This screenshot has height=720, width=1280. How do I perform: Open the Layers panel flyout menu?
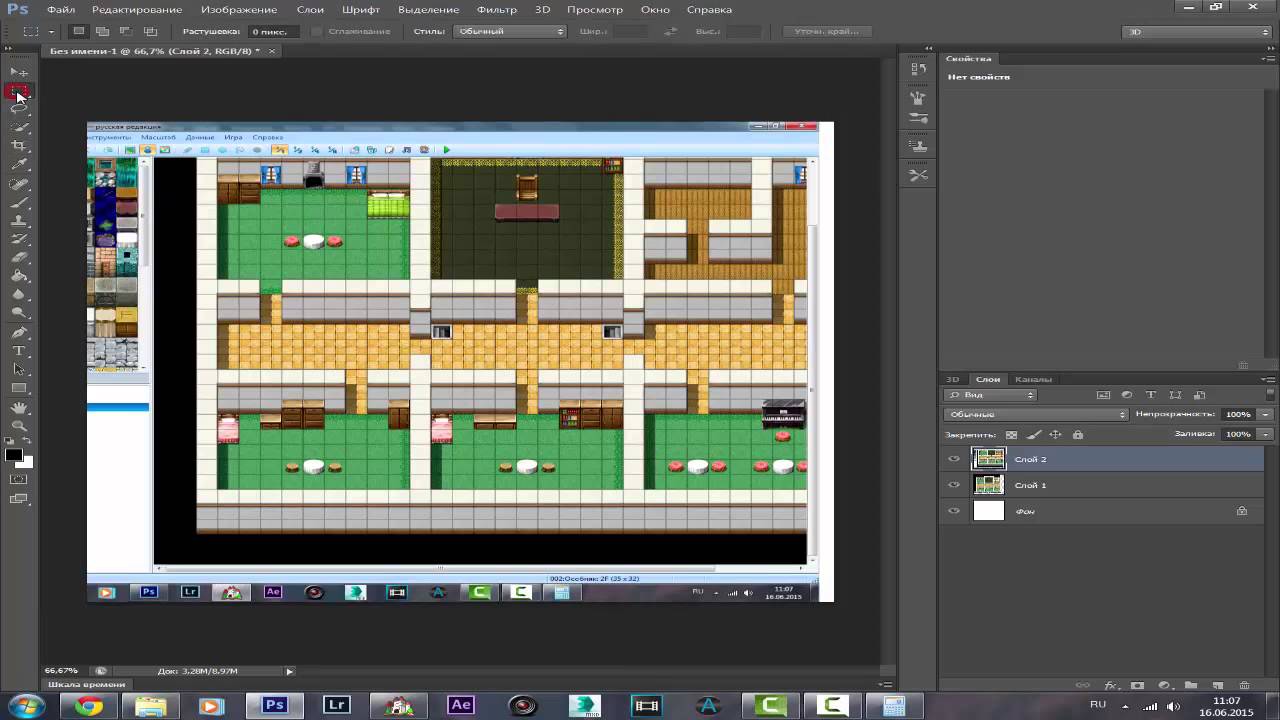(x=1268, y=380)
